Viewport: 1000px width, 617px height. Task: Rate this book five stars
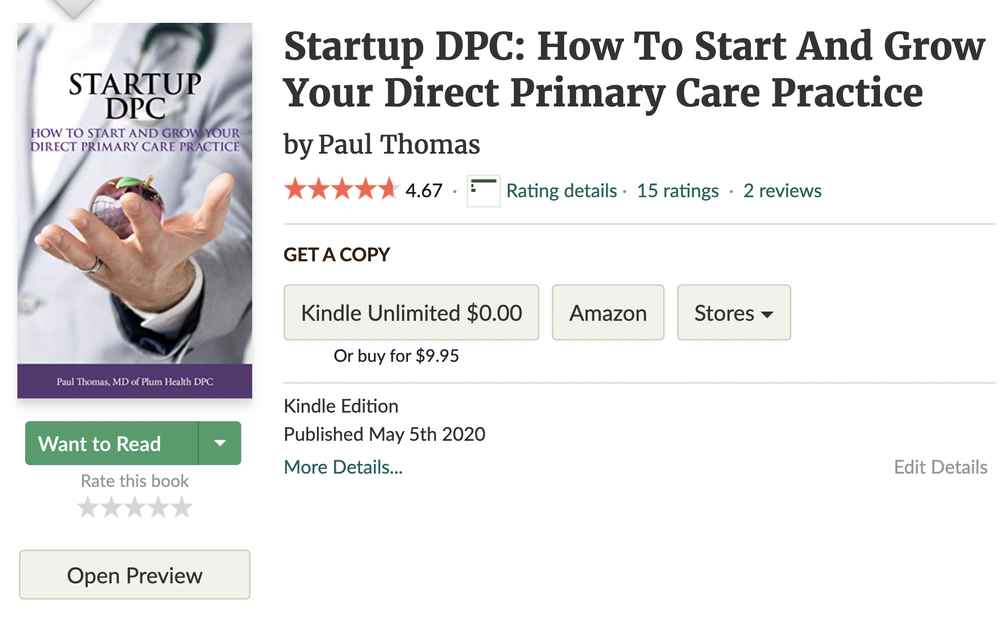181,508
